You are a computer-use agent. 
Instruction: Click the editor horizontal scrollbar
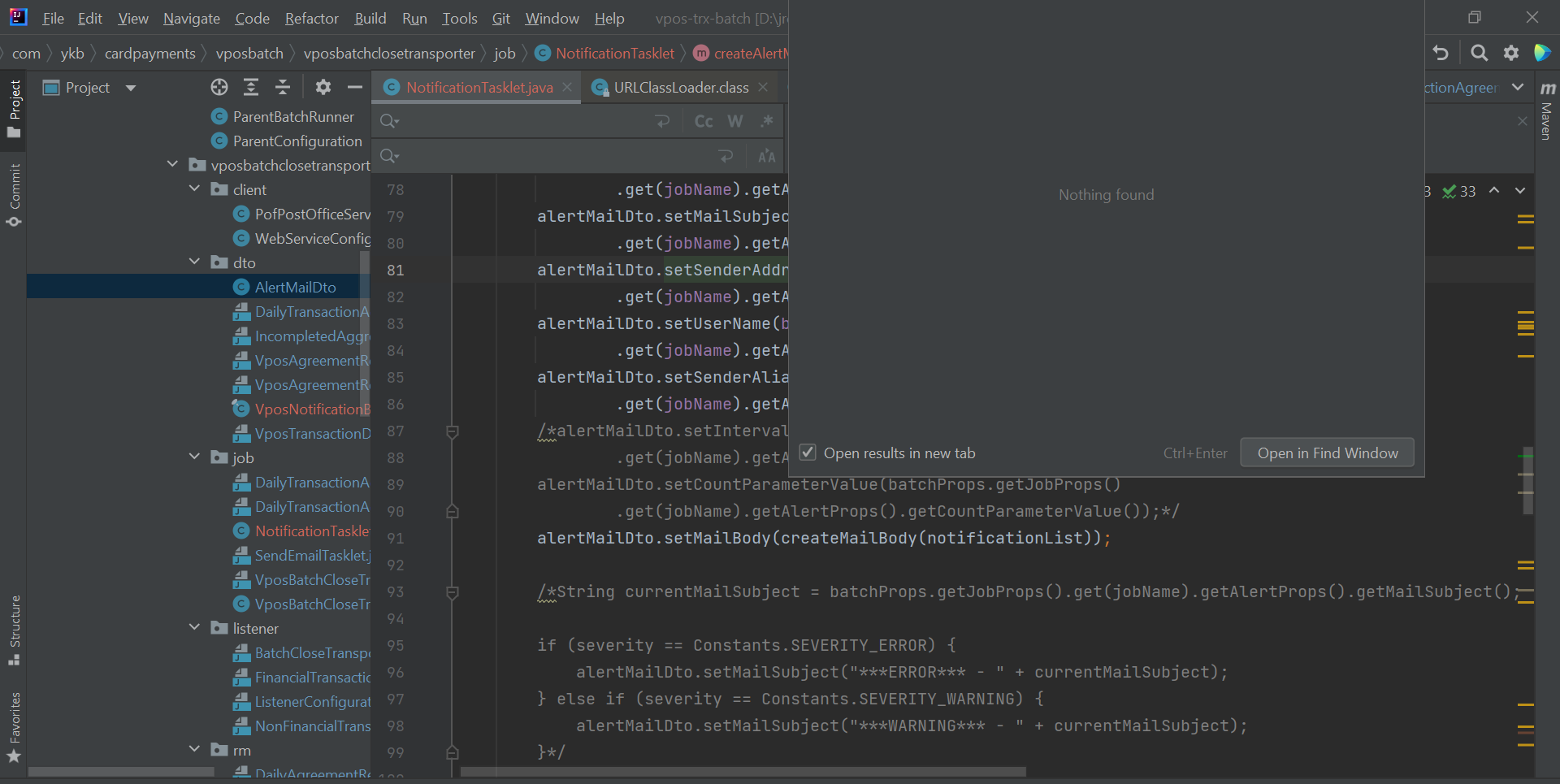(743, 772)
